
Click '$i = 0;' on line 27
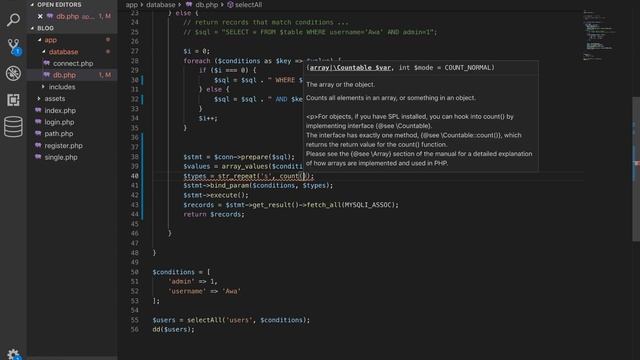(196, 51)
